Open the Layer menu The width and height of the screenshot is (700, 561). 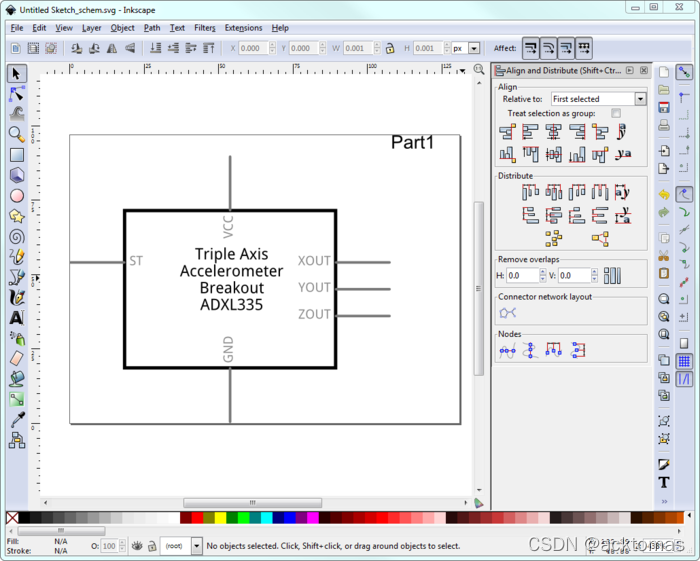pyautogui.click(x=92, y=28)
